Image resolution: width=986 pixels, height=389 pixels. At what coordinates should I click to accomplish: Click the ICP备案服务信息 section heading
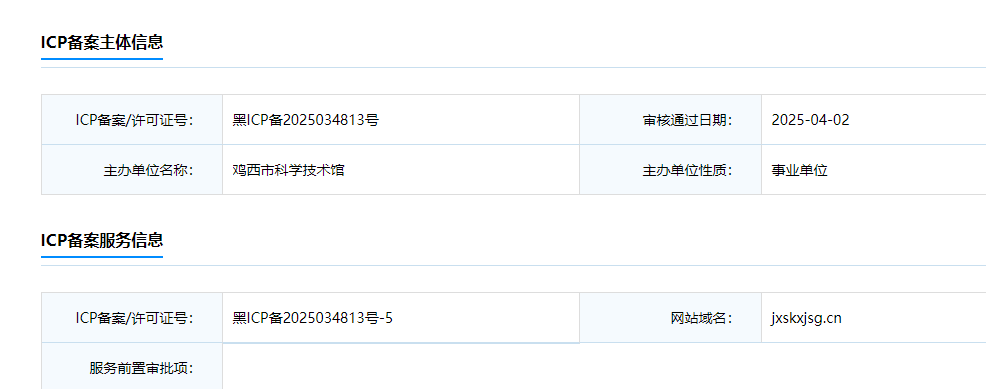[102, 240]
